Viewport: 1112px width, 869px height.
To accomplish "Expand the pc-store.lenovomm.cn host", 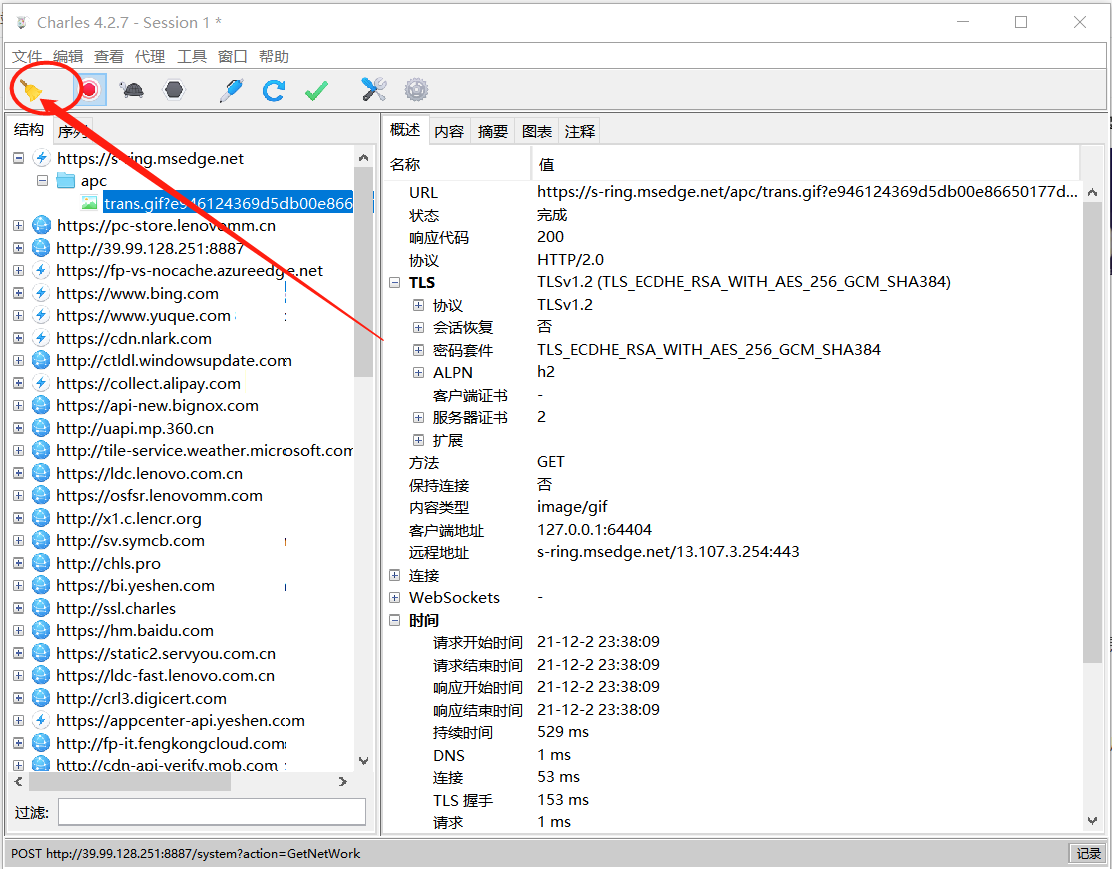I will 18,226.
